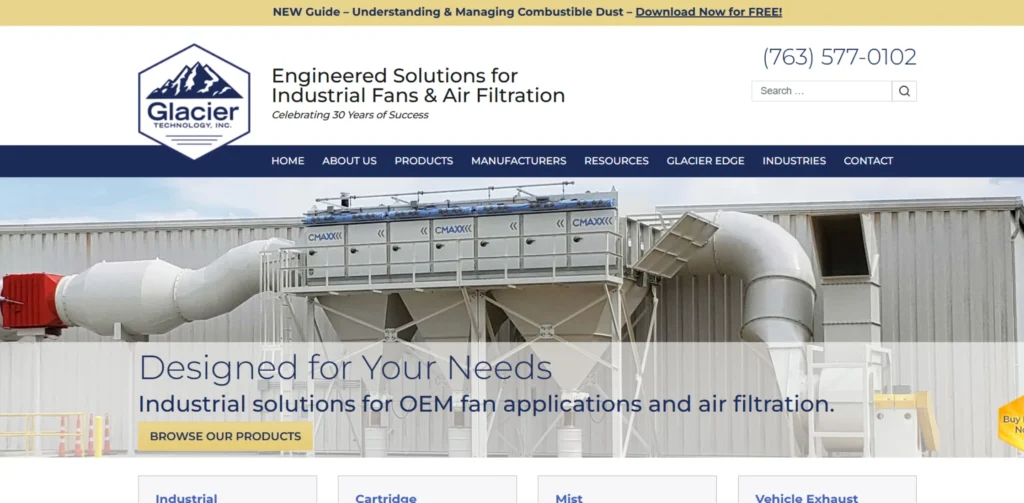Open the Industries menu item
The image size is (1024, 503).
[794, 161]
